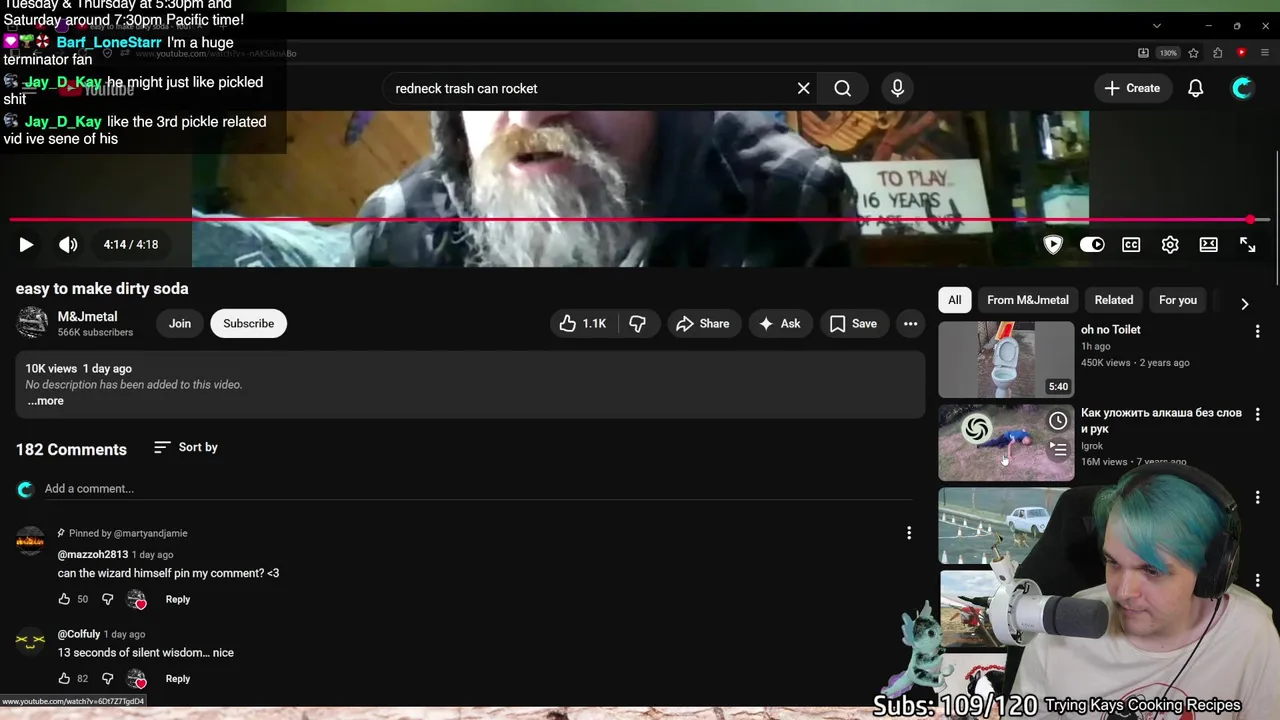Open @mazzoh2813 avatar

pos(31,541)
